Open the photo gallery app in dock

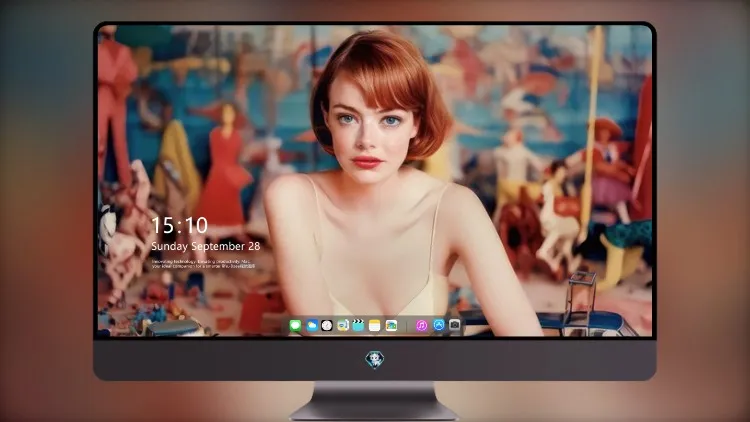tap(391, 326)
